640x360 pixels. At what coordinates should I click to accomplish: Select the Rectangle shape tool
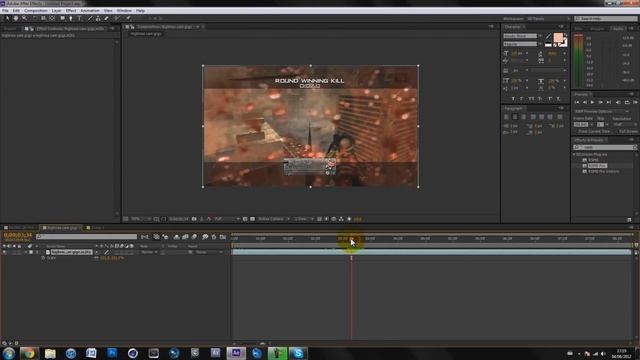[x=62, y=18]
